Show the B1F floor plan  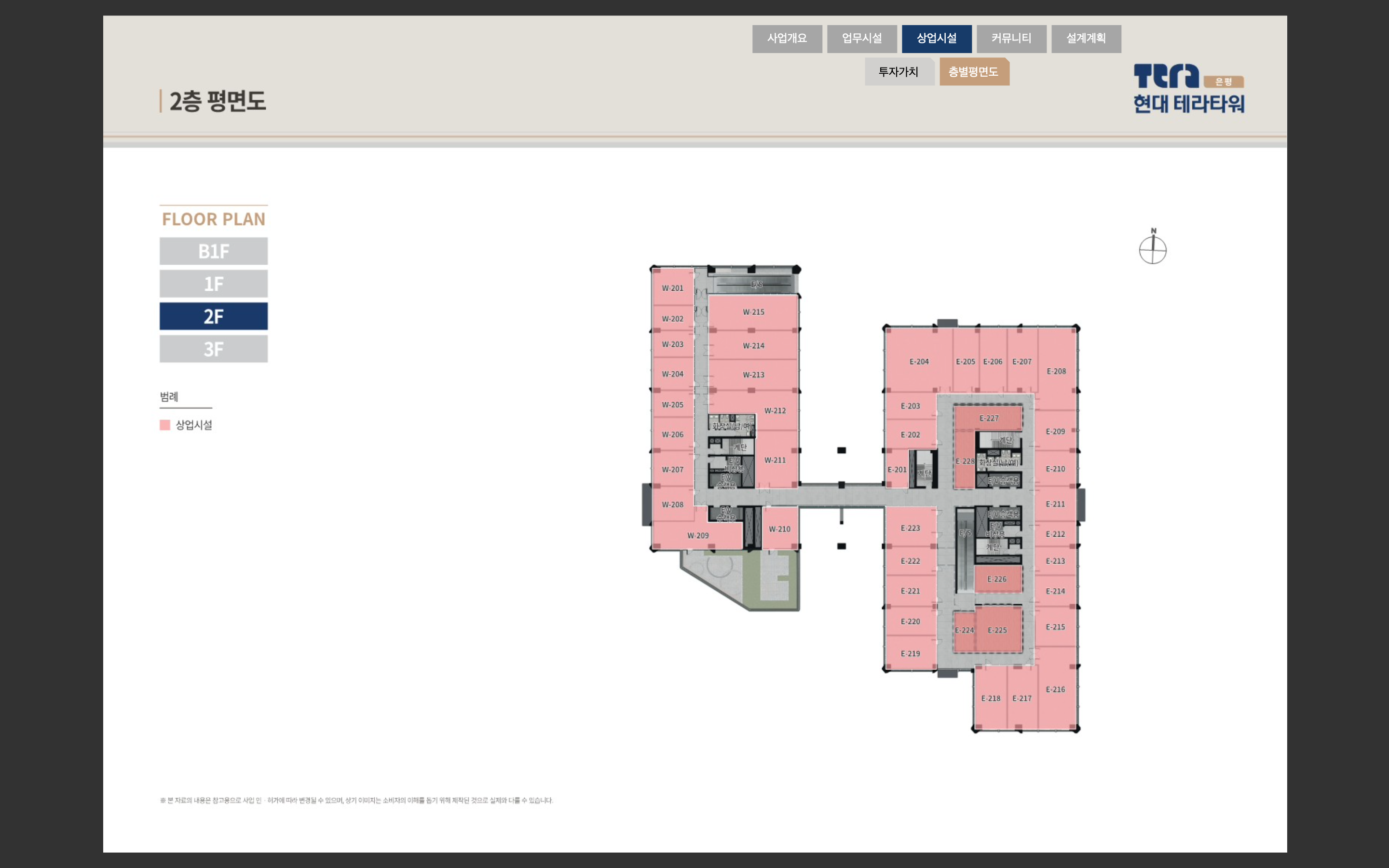point(214,251)
